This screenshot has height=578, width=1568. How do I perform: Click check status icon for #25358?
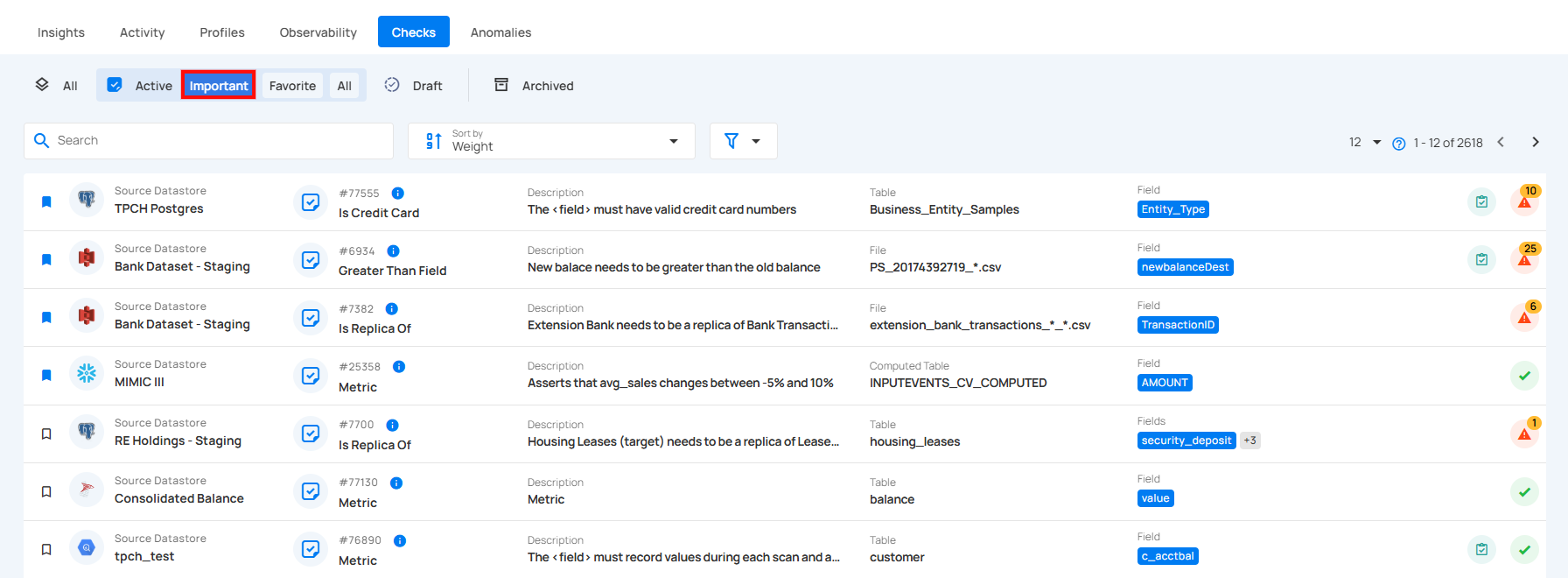311,376
